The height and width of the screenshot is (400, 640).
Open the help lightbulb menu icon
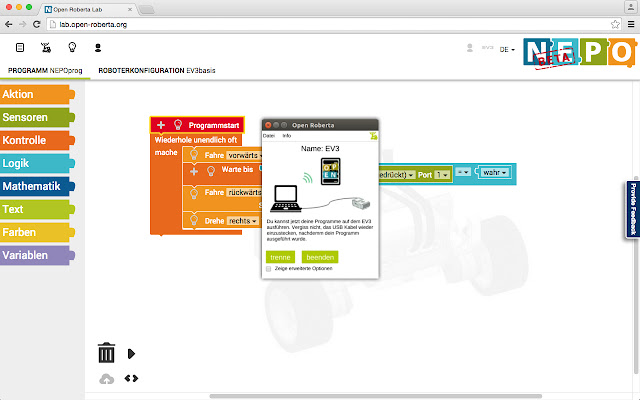pyautogui.click(x=72, y=47)
